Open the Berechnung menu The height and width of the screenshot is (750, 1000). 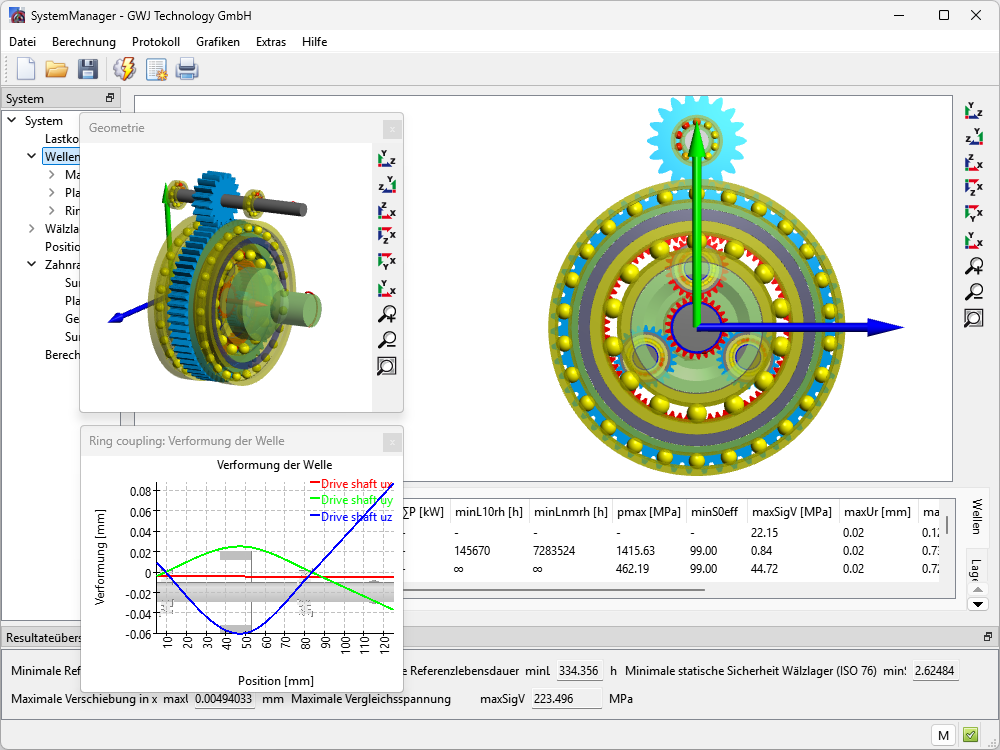84,42
